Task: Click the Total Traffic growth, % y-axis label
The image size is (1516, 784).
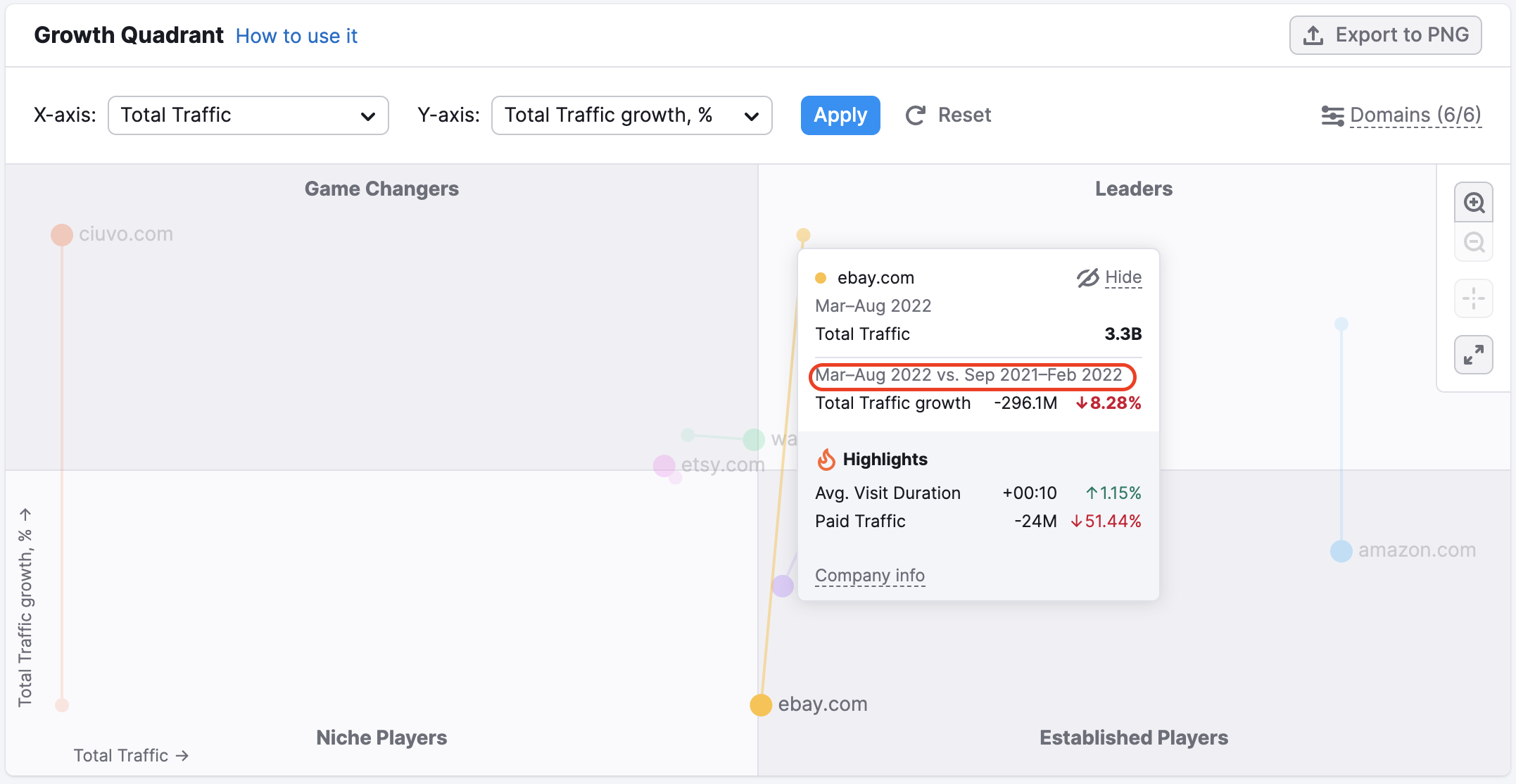Action: 25,608
